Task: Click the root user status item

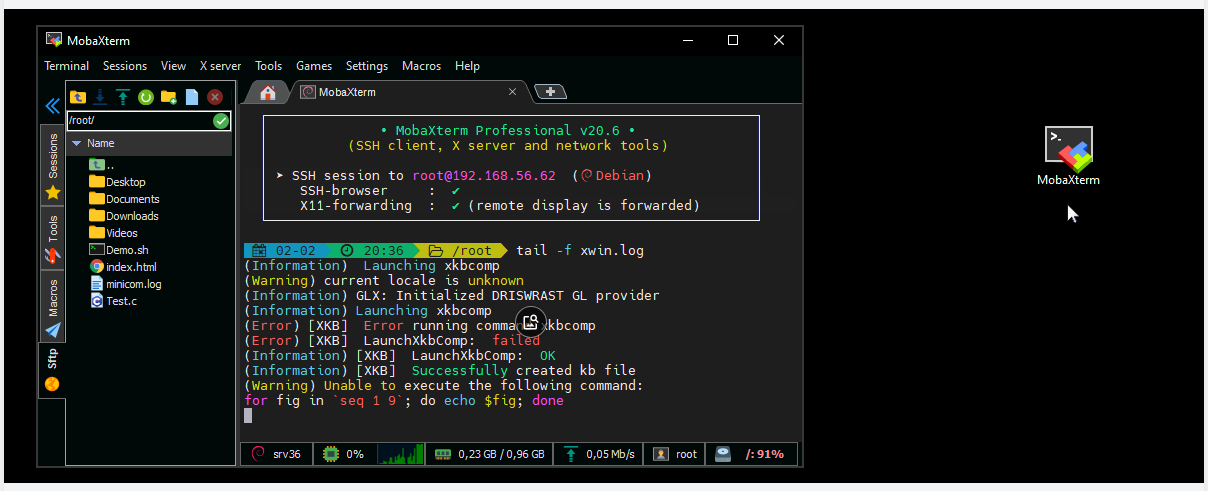Action: 675,454
